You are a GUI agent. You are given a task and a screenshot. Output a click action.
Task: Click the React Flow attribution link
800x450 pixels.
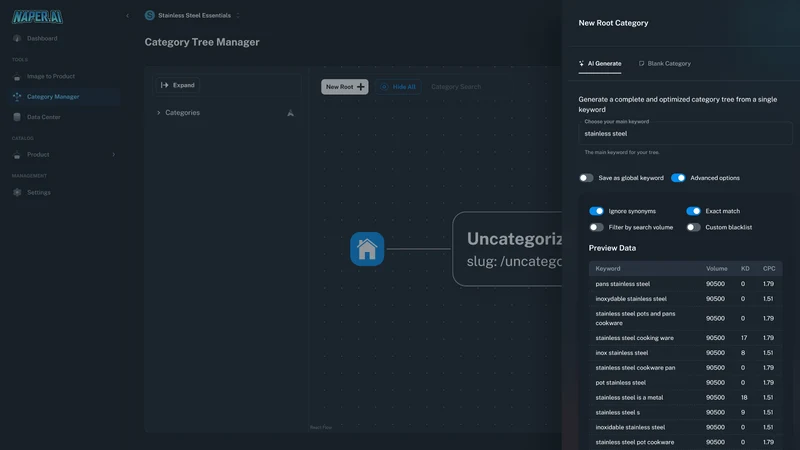click(321, 428)
